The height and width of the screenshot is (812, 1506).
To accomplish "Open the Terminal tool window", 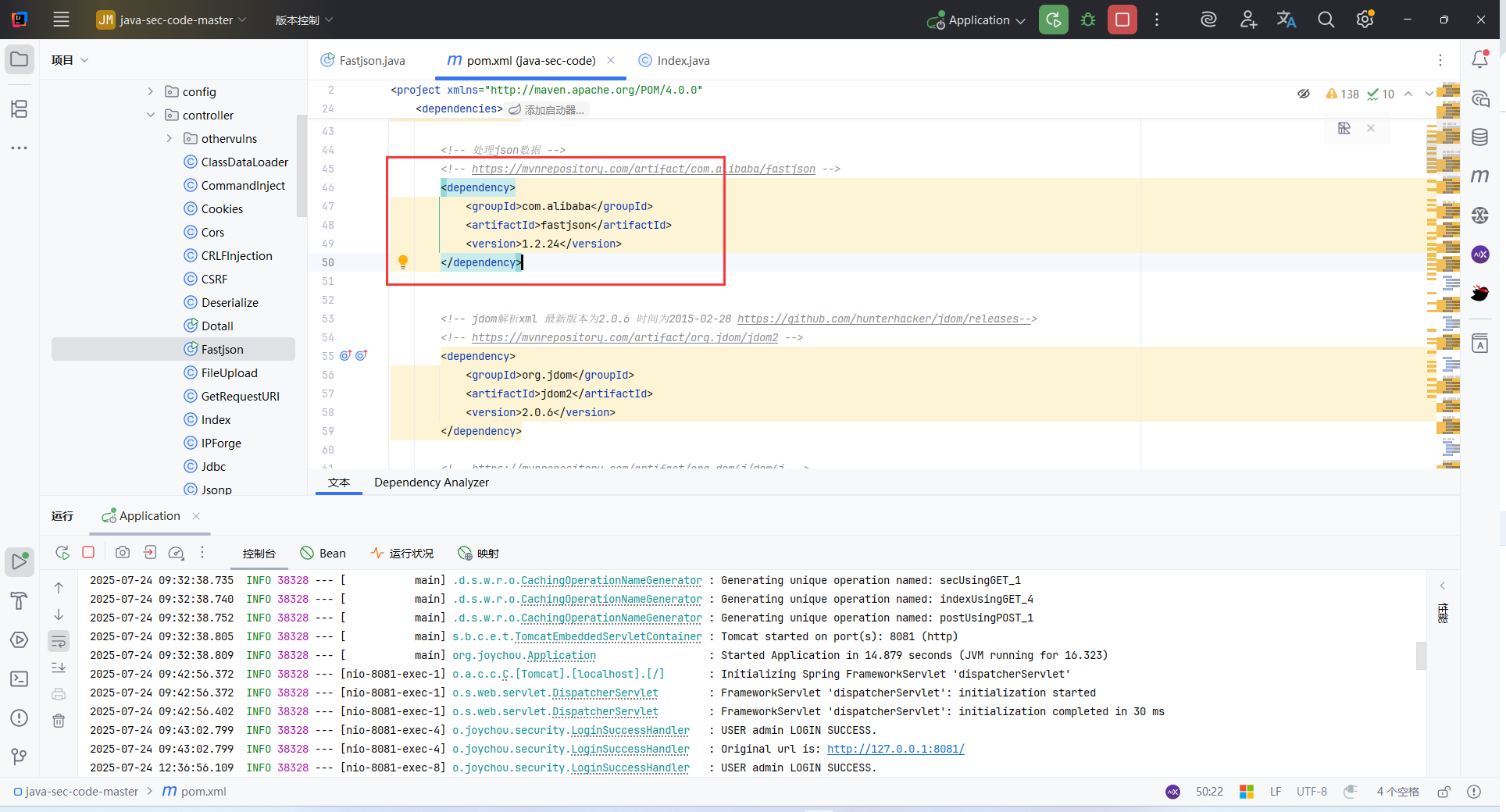I will tap(20, 678).
